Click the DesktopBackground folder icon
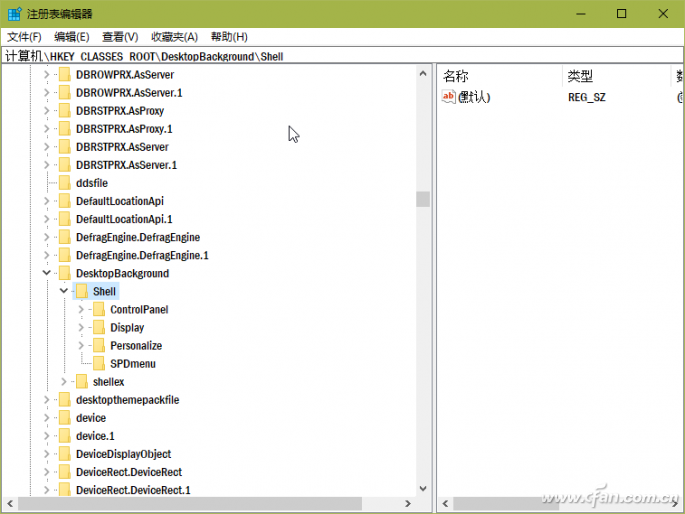685x514 pixels. (65, 273)
